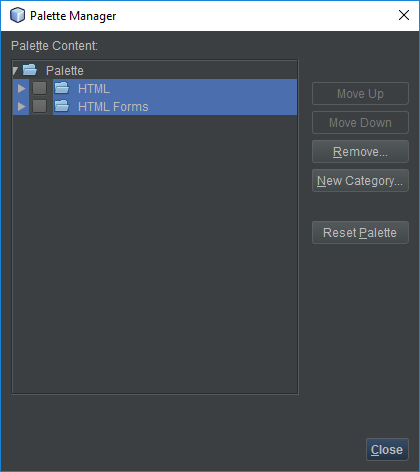Expand the HTML category node
The image size is (420, 472).
[x=22, y=88]
